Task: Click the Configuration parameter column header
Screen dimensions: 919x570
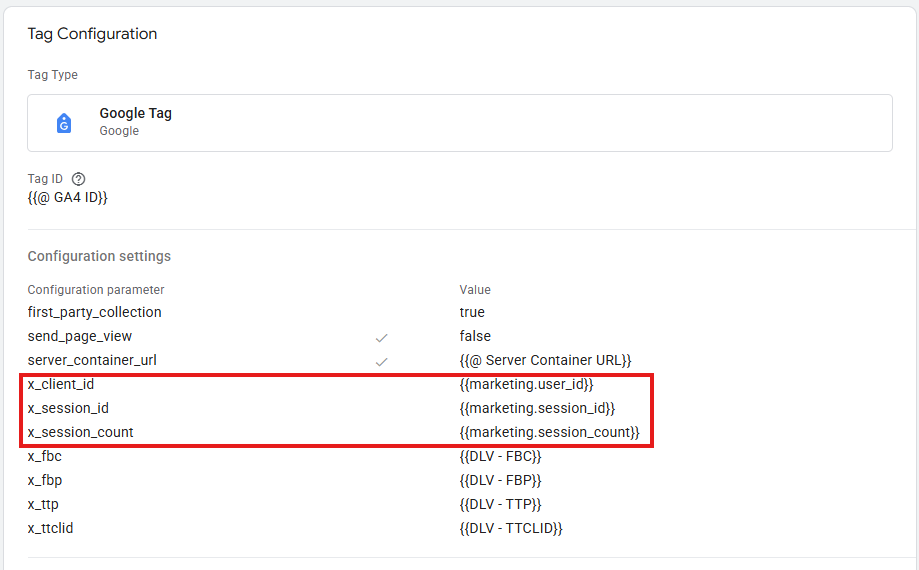Action: 96,290
